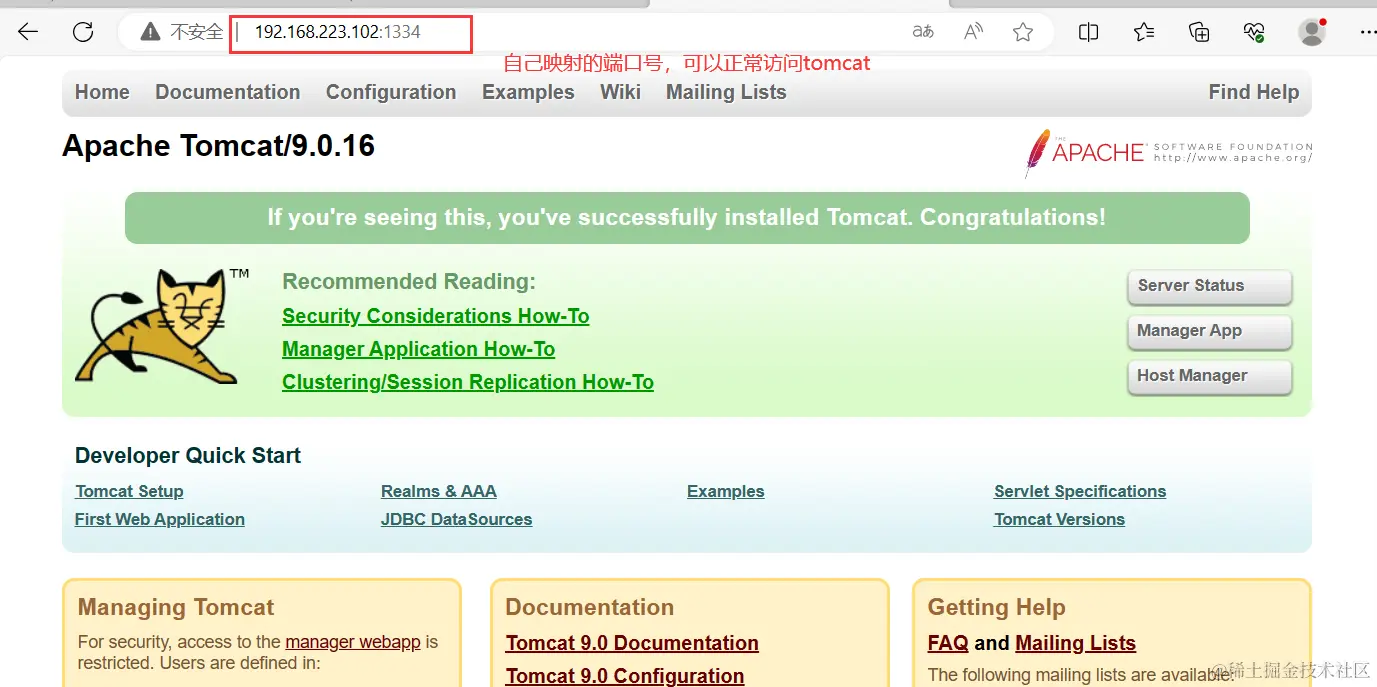Open the Examples navigation item
Viewport: 1377px width, 687px height.
pos(528,92)
